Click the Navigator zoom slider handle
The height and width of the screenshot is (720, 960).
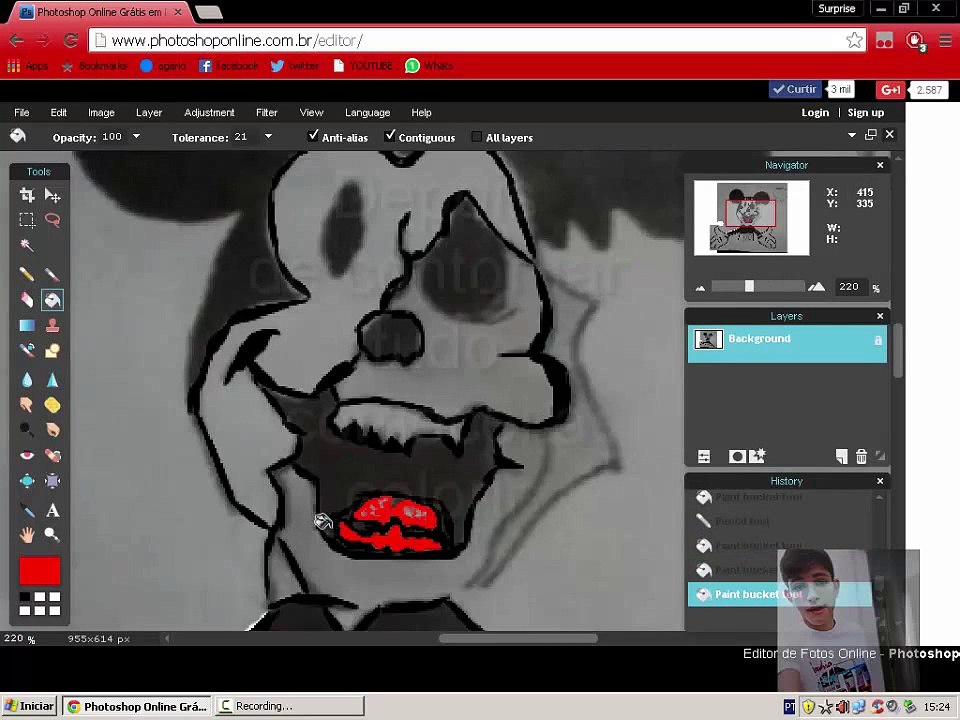(x=749, y=286)
